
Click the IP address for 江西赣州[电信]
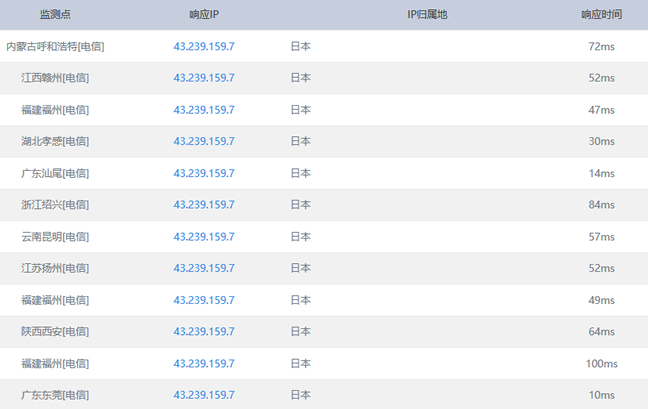204,78
